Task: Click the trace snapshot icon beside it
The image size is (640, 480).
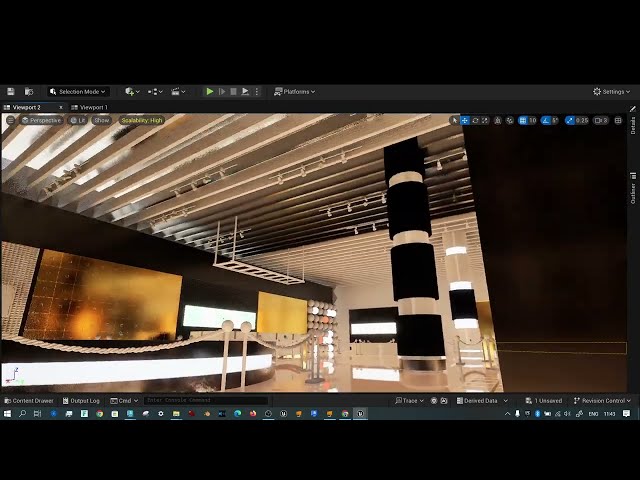Action: coord(444,401)
